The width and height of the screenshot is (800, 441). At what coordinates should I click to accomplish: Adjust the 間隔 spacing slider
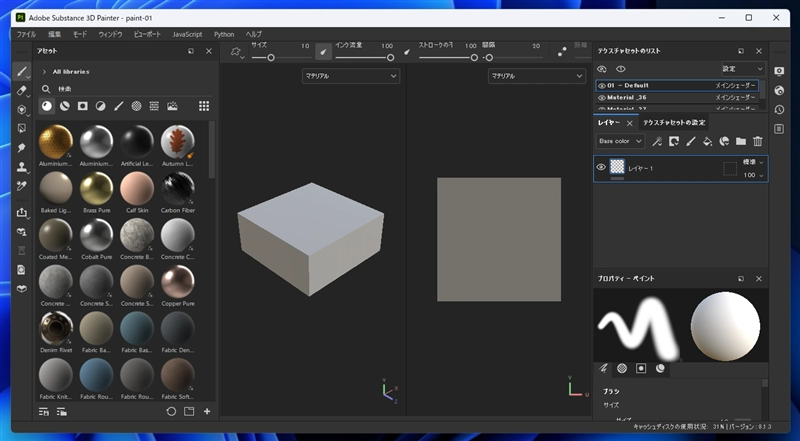pos(512,58)
